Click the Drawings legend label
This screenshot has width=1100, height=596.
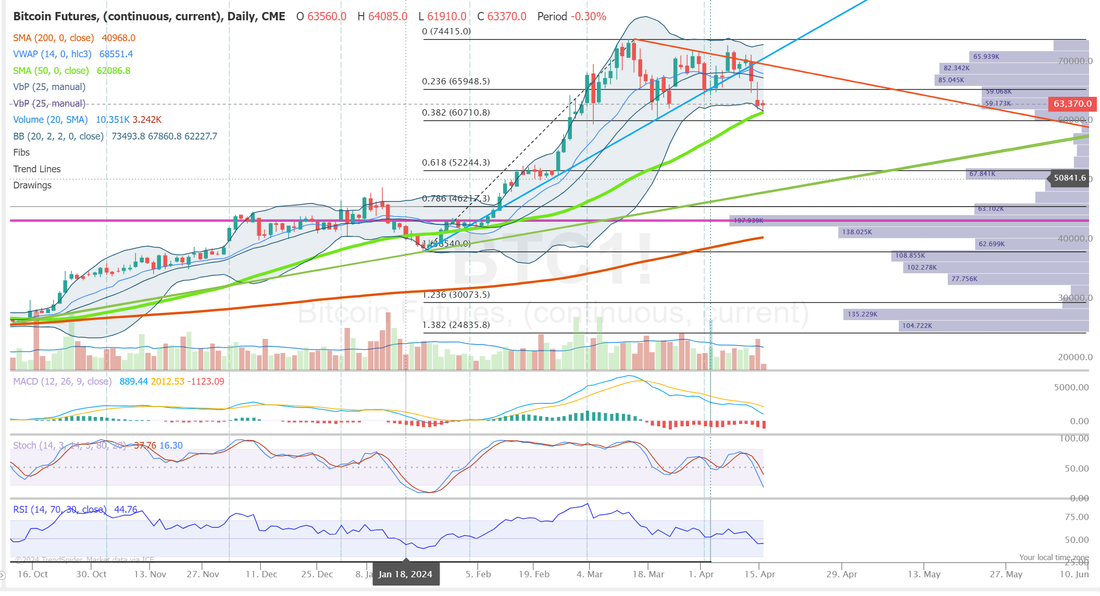(x=32, y=185)
